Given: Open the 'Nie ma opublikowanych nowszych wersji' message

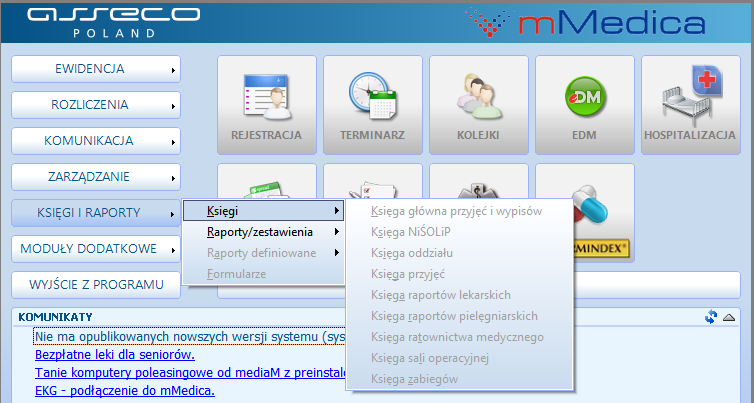Looking at the screenshot, I should click(189, 337).
